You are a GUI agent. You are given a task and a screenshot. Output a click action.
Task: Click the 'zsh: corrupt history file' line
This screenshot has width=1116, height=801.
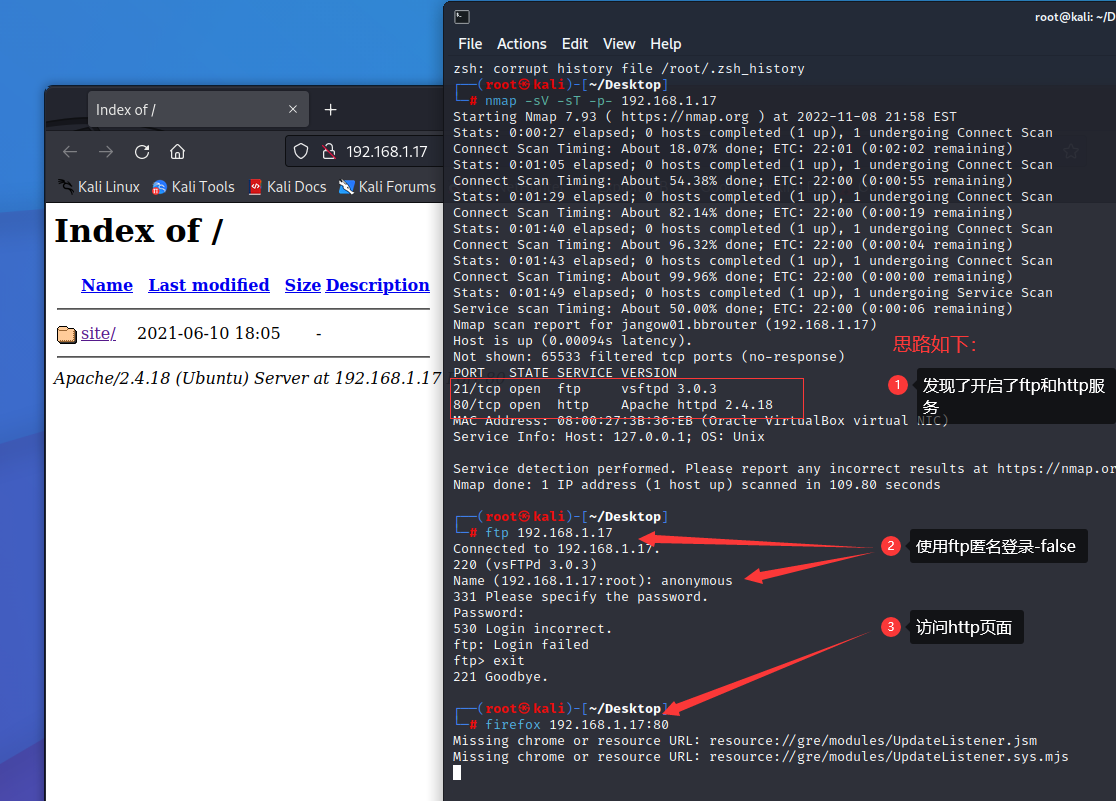[628, 68]
